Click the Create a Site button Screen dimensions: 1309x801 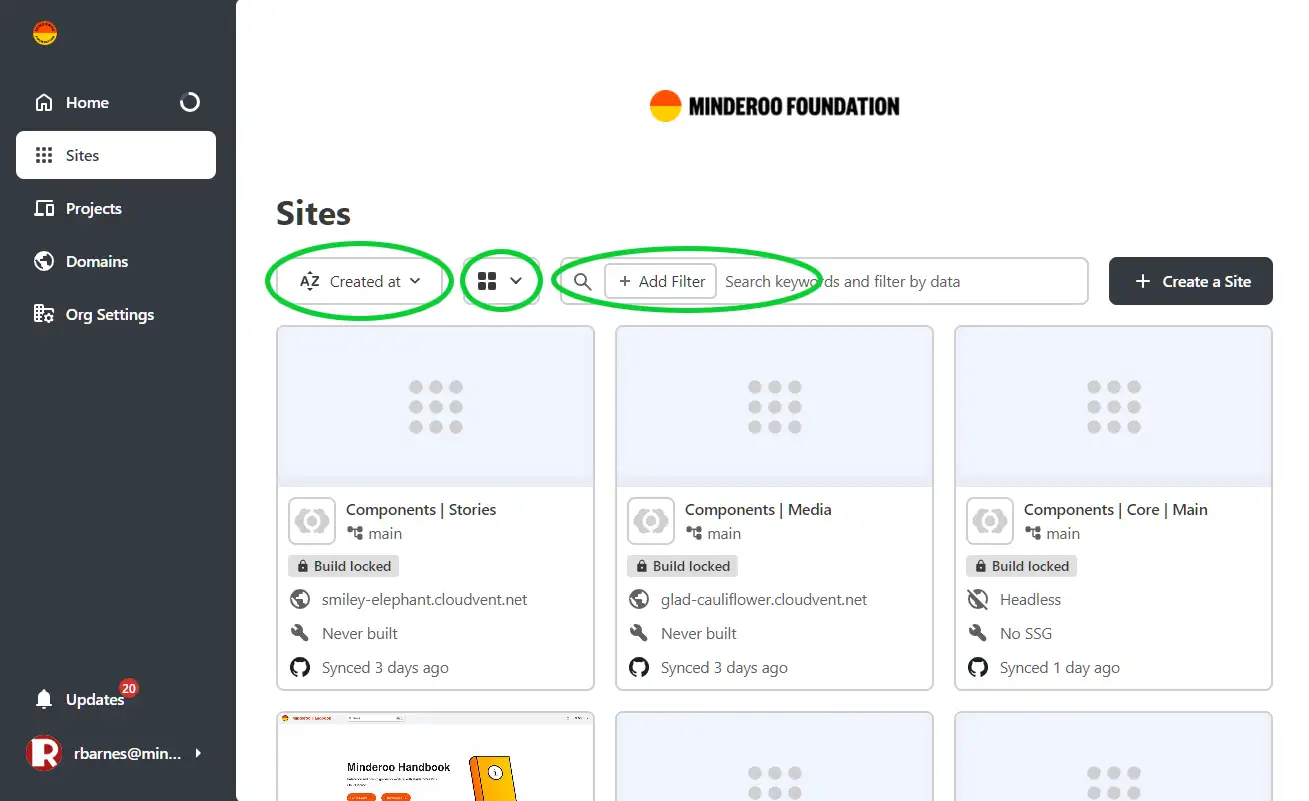(1191, 281)
